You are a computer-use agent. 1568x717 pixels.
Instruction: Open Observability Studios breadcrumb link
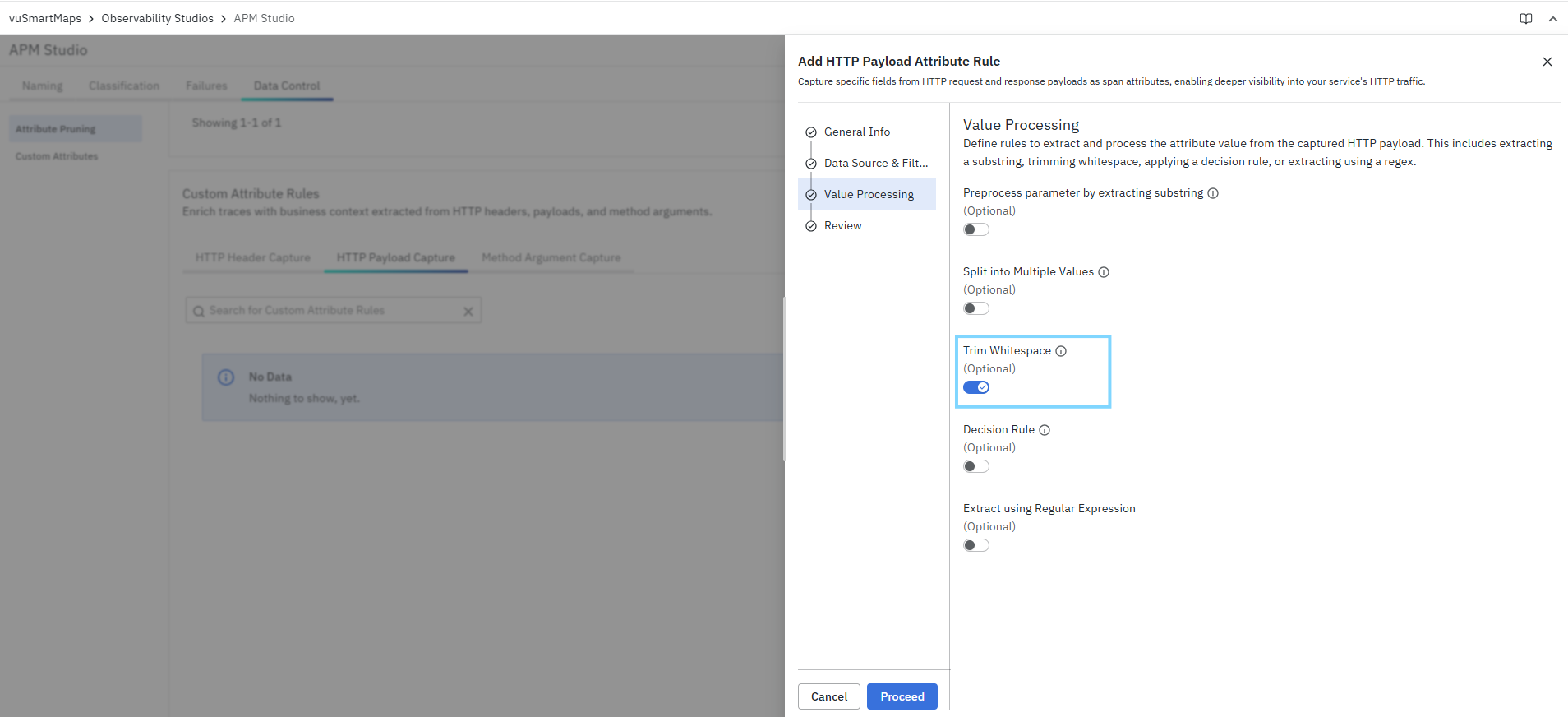[x=158, y=18]
